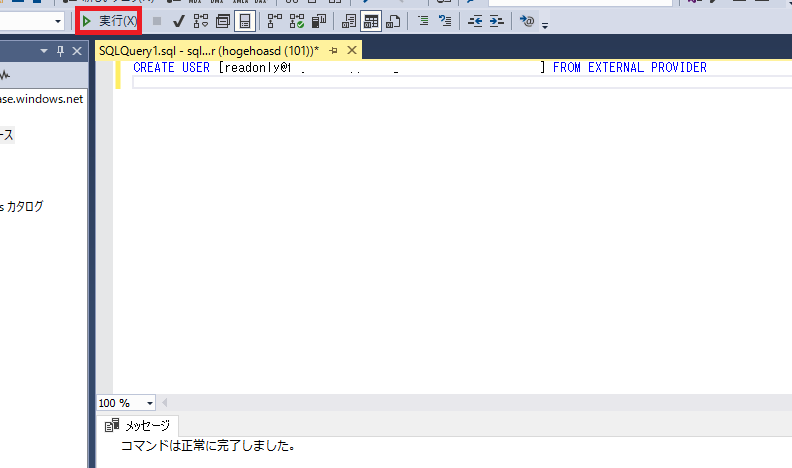Close the Object Explorer panel
The image size is (792, 468).
(x=77, y=51)
